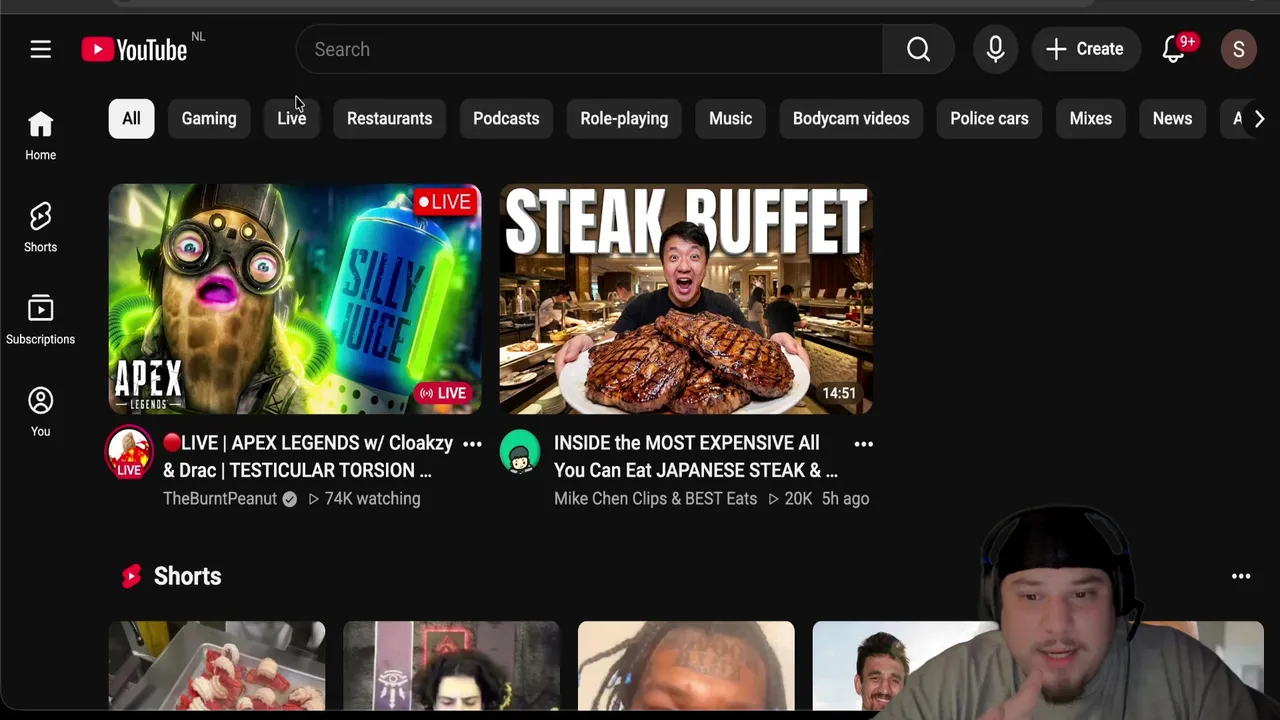1280x720 pixels.
Task: Open the notifications bell
Action: pyautogui.click(x=1174, y=49)
